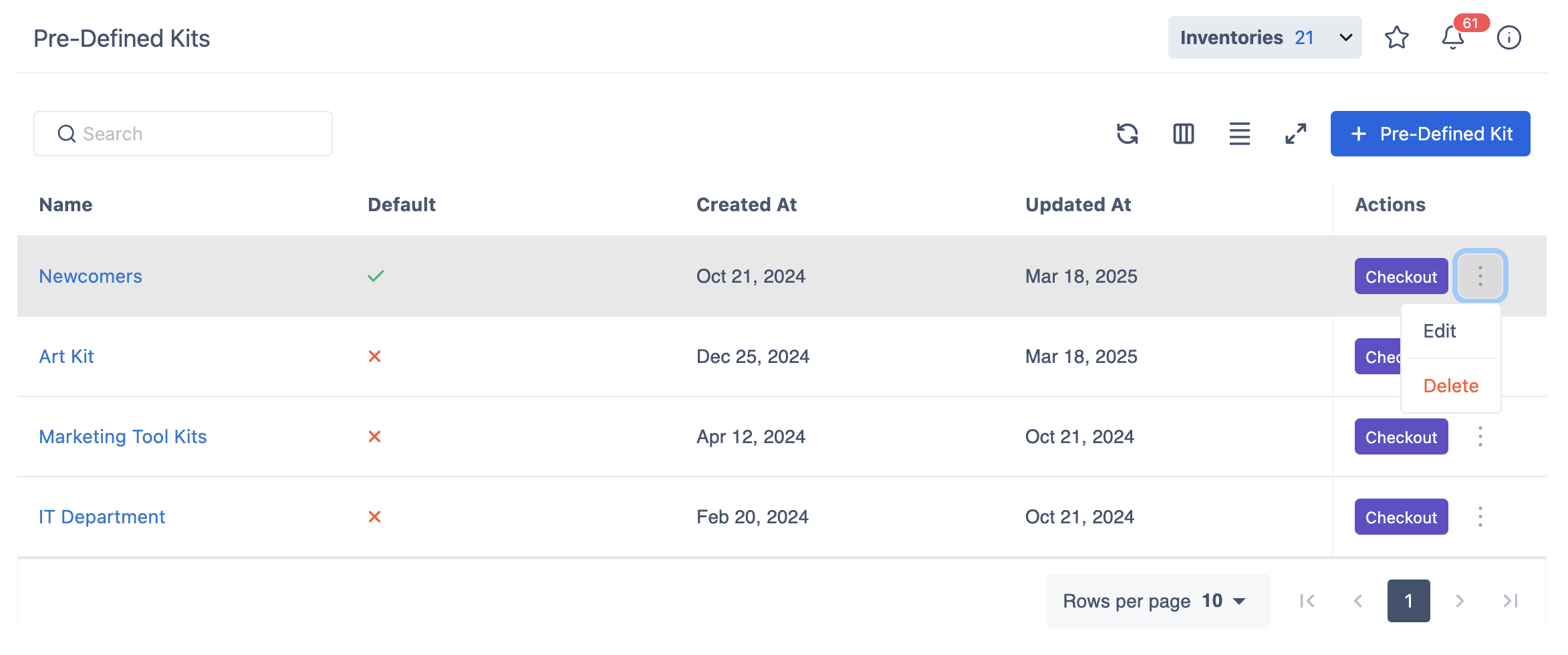
Task: Open the Art Kit link
Action: (66, 356)
